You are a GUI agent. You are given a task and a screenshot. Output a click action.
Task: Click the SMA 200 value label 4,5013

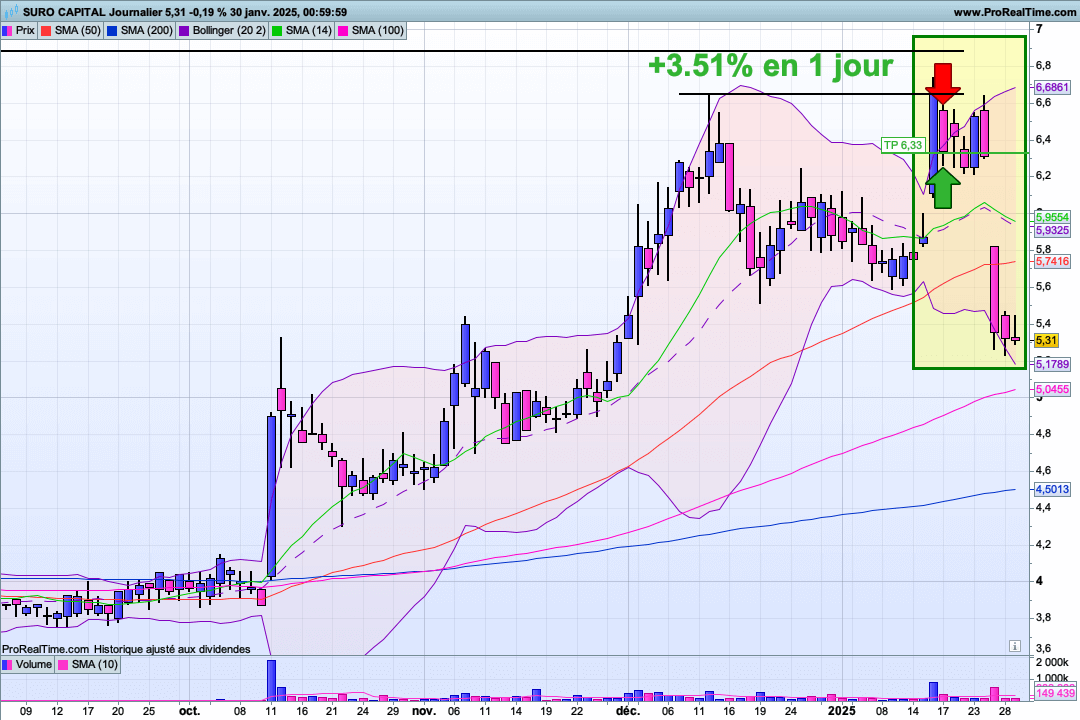point(1052,489)
